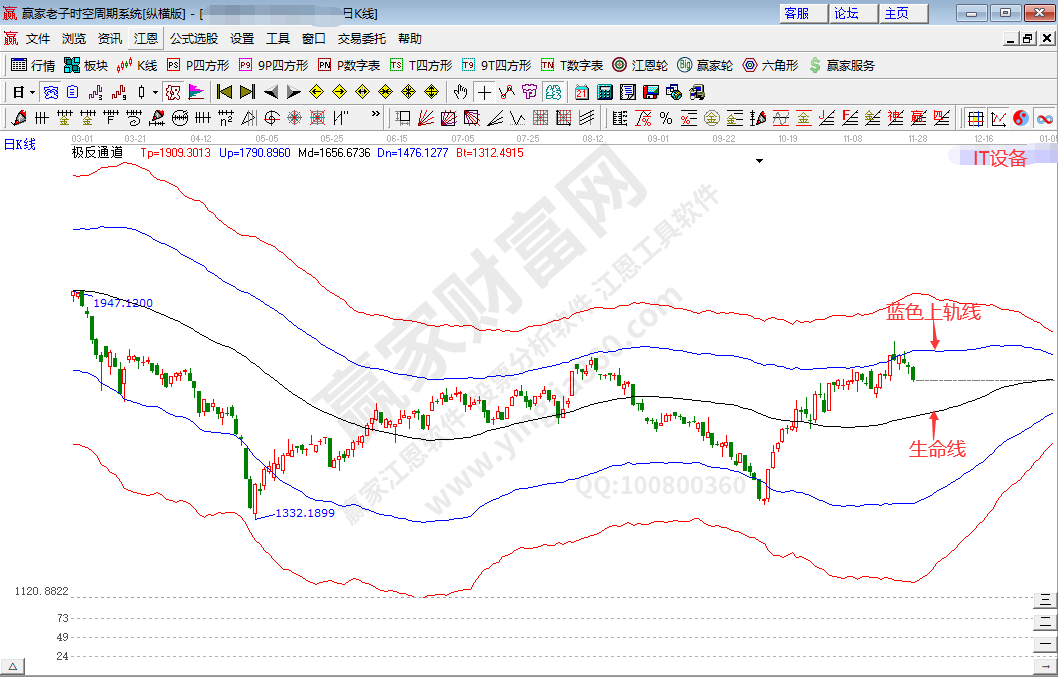Click the percent (%) drawing tool
The width and height of the screenshot is (1058, 677).
(666, 118)
